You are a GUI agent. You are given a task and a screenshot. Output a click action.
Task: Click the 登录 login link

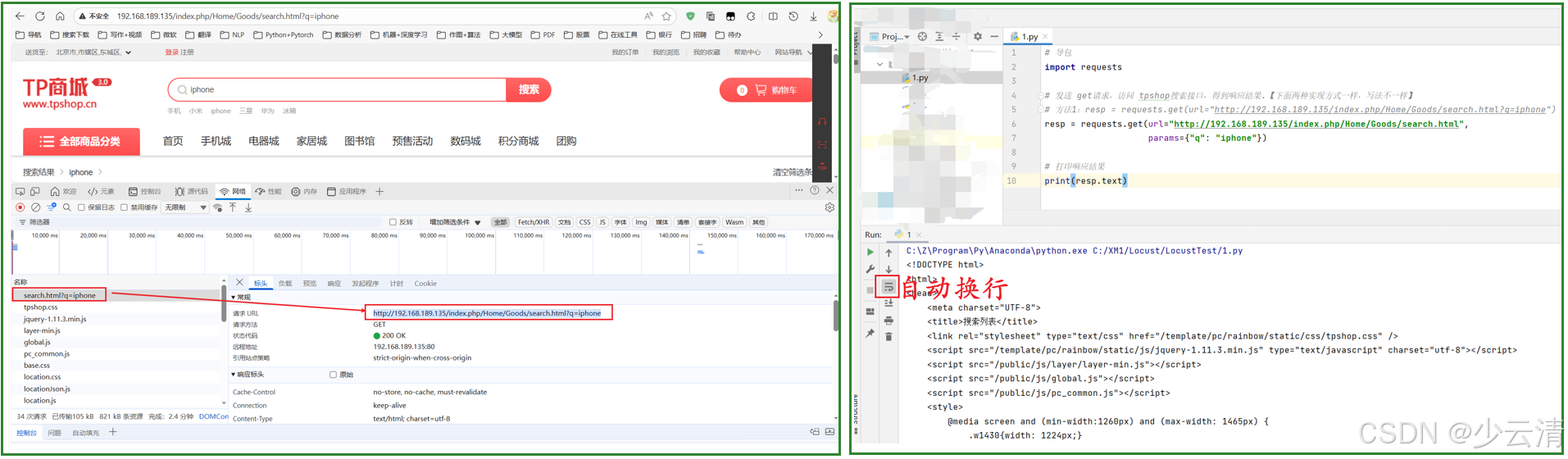(x=171, y=52)
